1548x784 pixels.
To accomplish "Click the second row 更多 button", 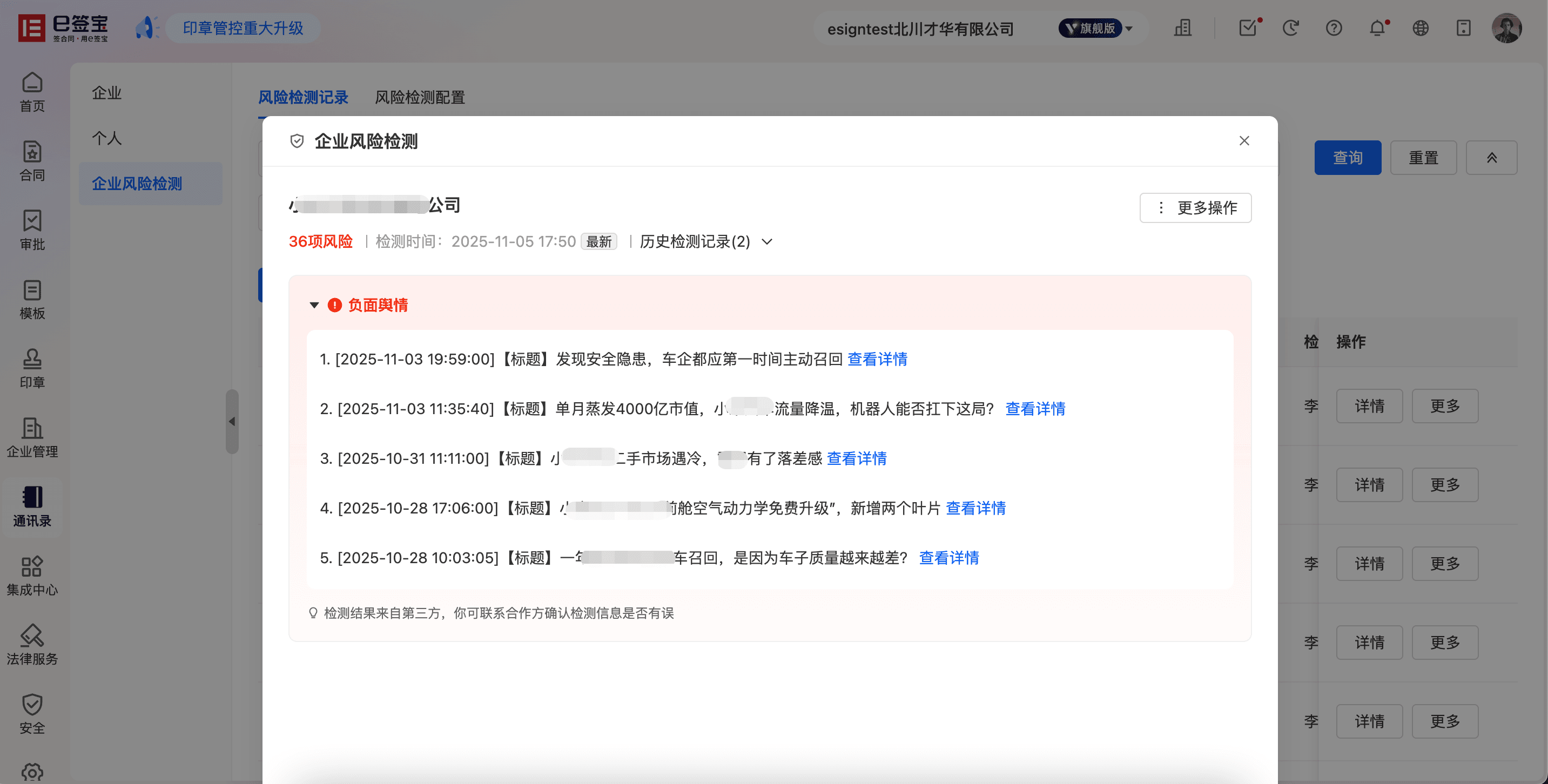I will tap(1445, 485).
